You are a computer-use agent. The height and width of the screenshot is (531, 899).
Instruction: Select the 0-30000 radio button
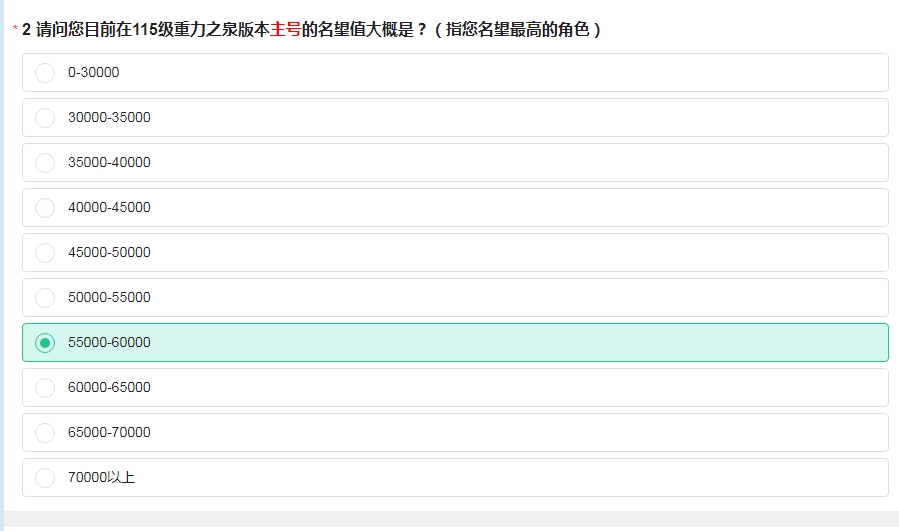[45, 73]
